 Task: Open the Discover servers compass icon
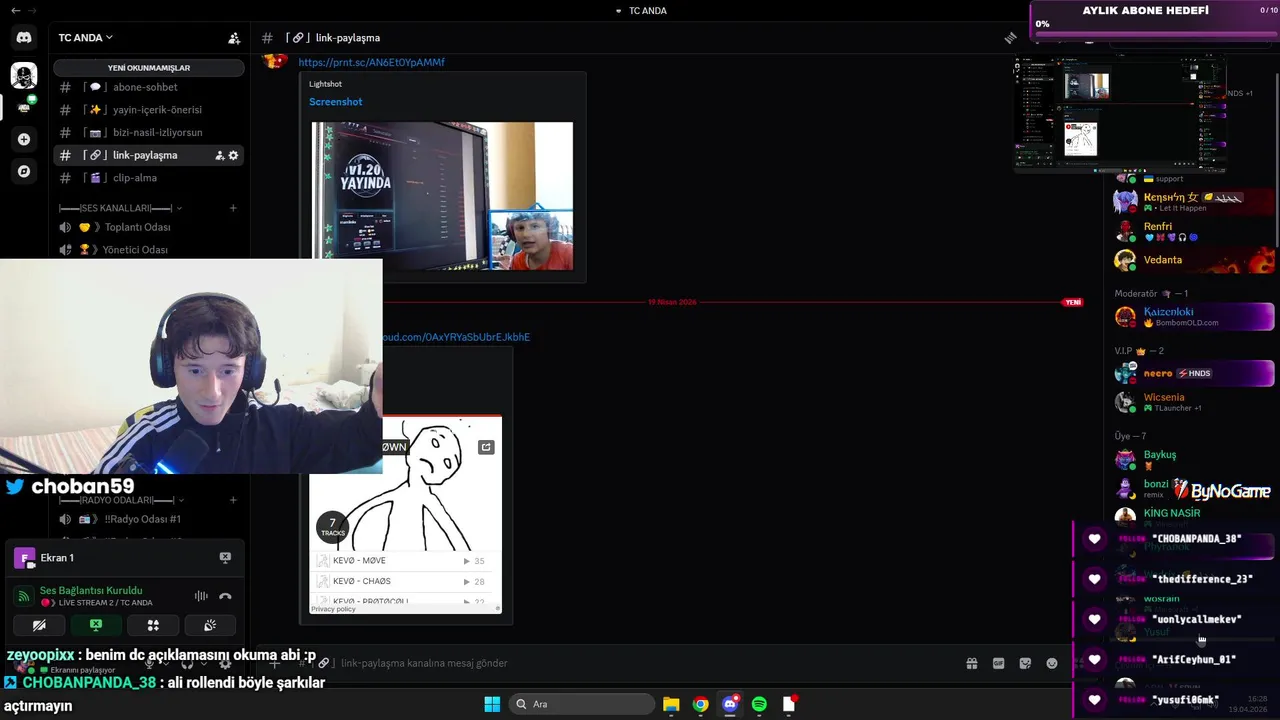24,171
